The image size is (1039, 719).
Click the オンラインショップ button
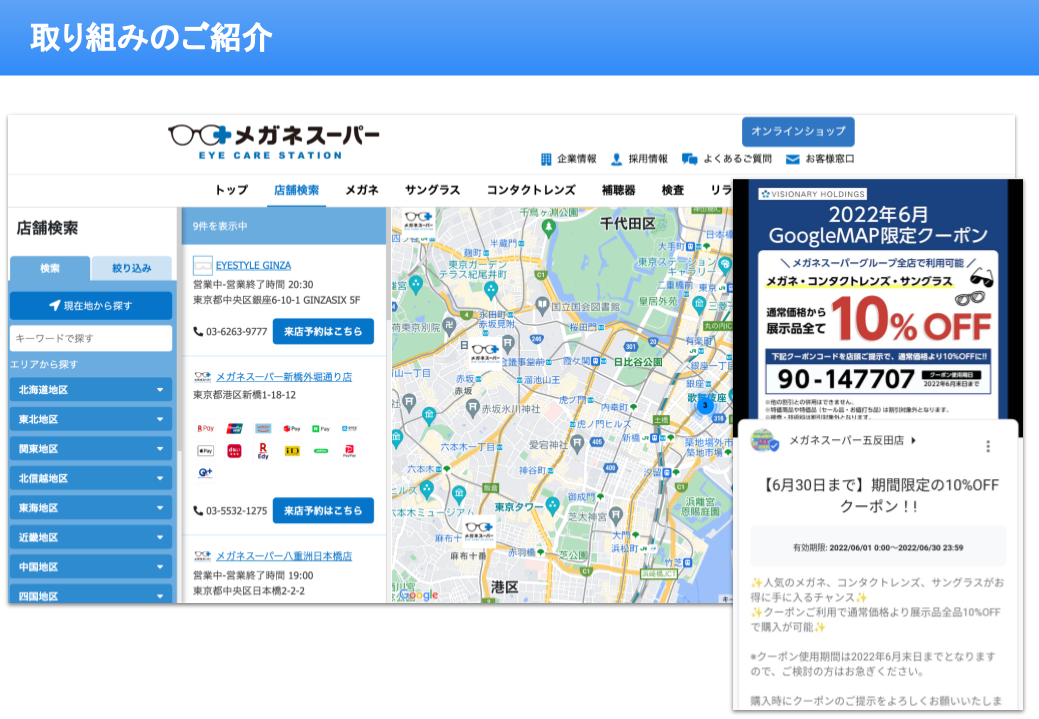coord(798,131)
